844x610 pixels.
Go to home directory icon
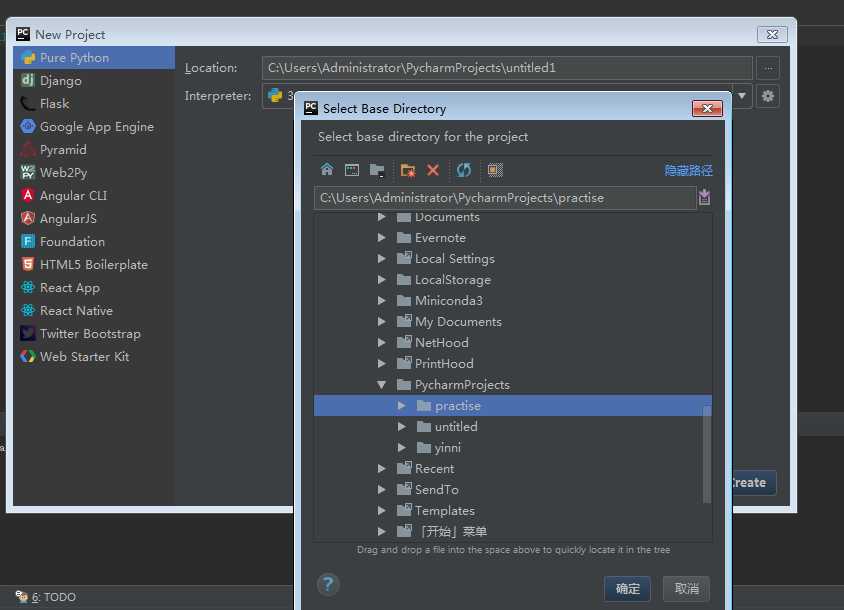tap(327, 170)
